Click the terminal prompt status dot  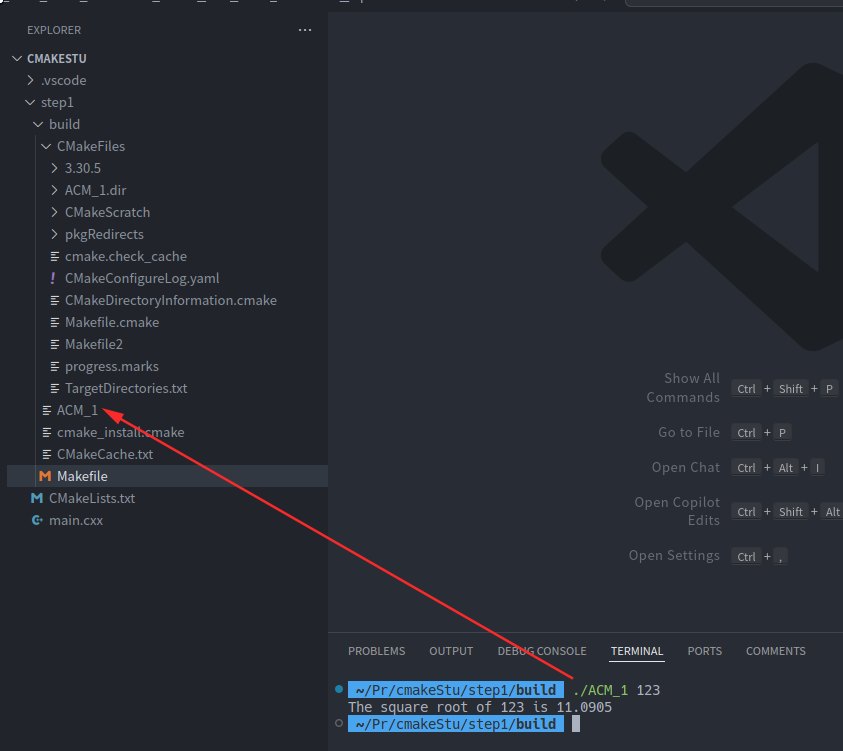339,690
